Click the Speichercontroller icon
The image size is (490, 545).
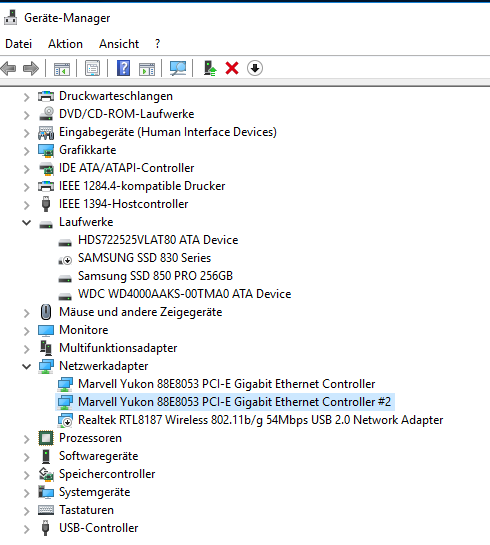pos(46,474)
